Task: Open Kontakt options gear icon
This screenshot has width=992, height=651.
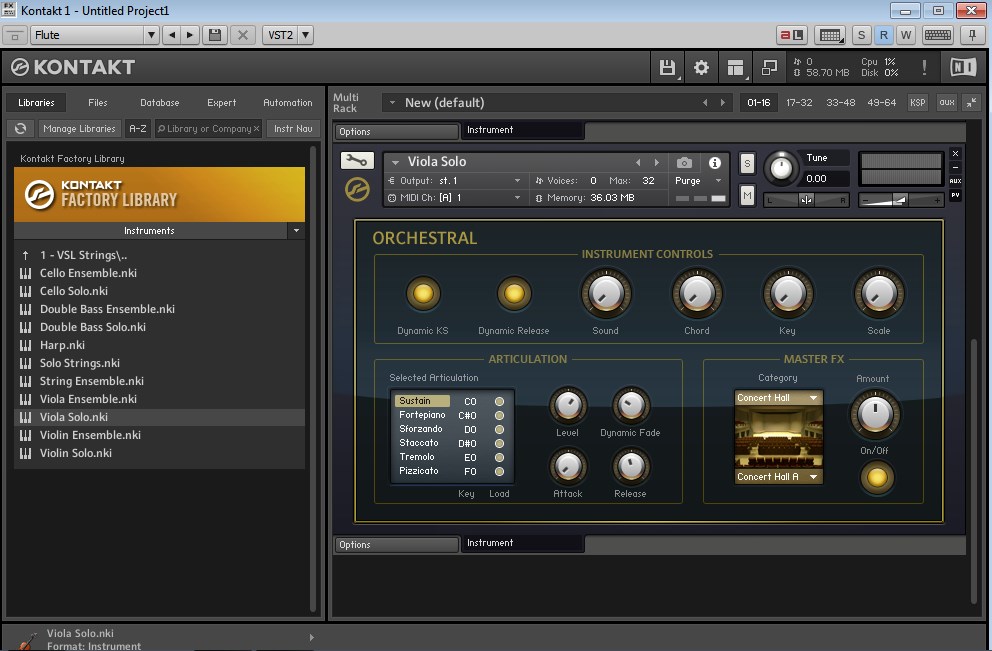Action: click(x=701, y=68)
